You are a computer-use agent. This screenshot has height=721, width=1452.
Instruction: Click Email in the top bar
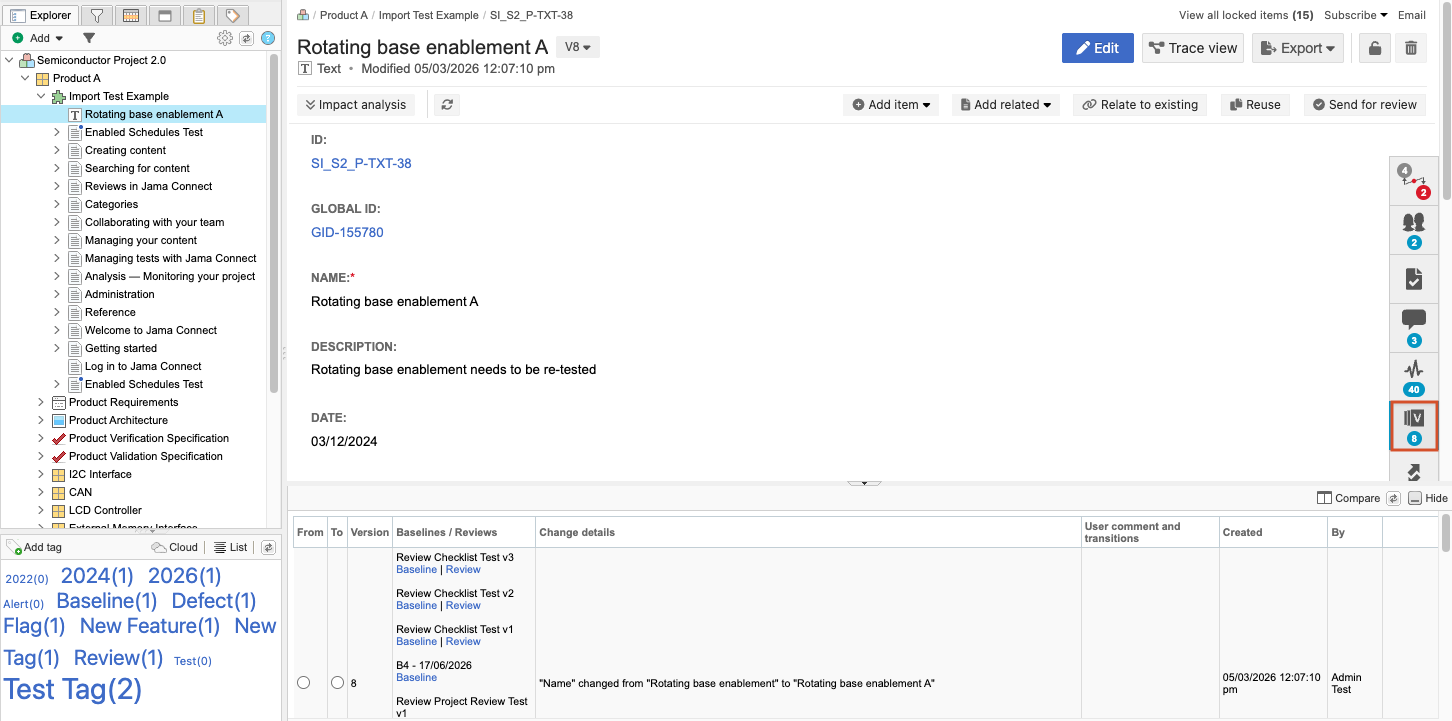1411,15
